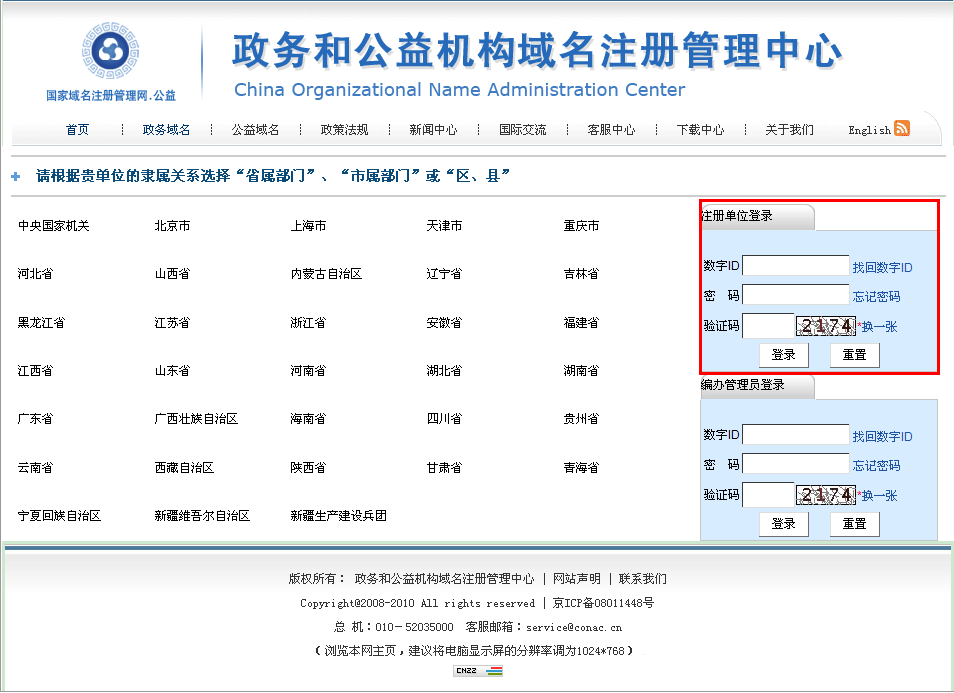954x693 pixels.
Task: Open the 公益域名 menu item
Action: 255,130
